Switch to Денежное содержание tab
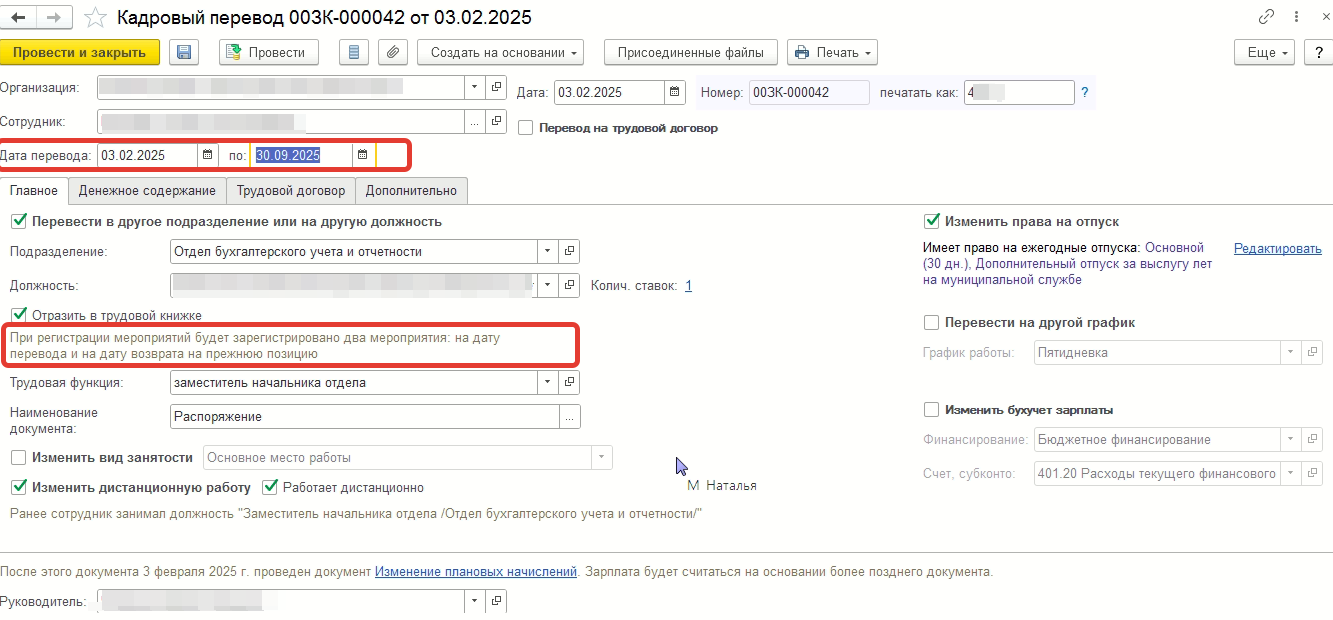 pyautogui.click(x=147, y=191)
